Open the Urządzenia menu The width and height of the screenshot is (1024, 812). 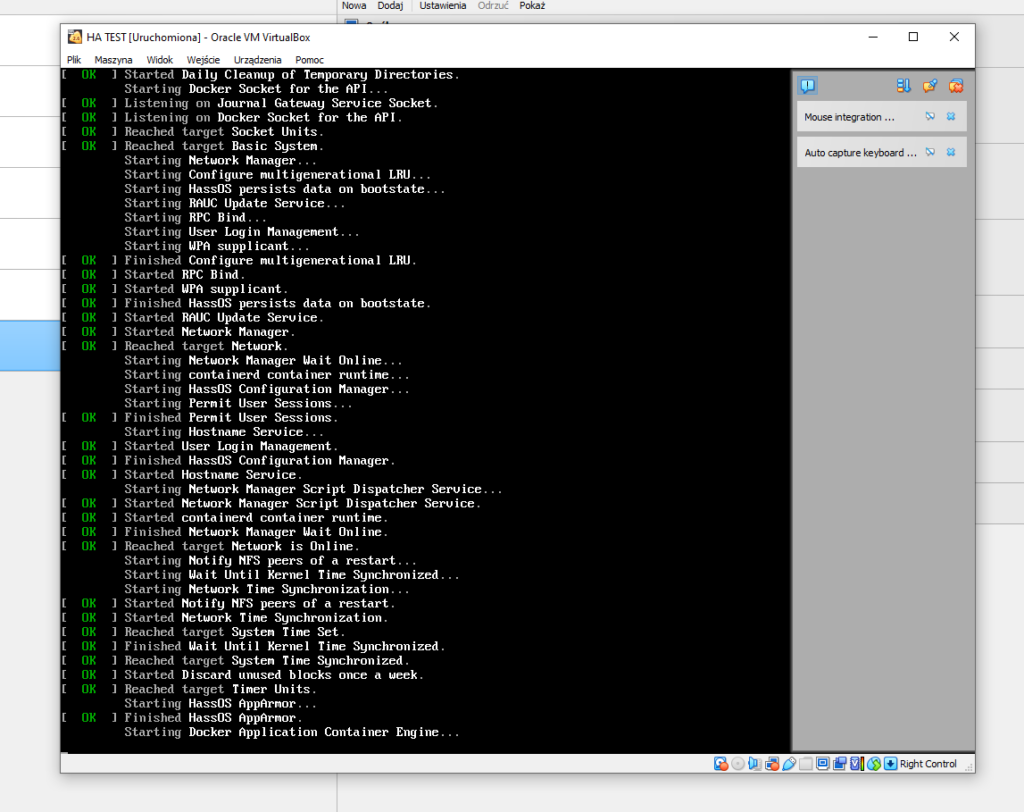(257, 60)
